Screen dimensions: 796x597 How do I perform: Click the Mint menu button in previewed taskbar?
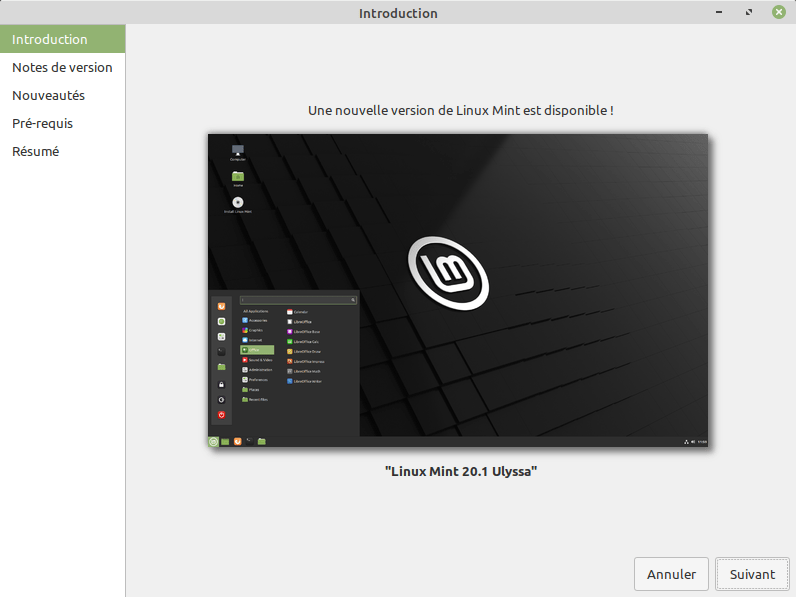click(x=214, y=441)
